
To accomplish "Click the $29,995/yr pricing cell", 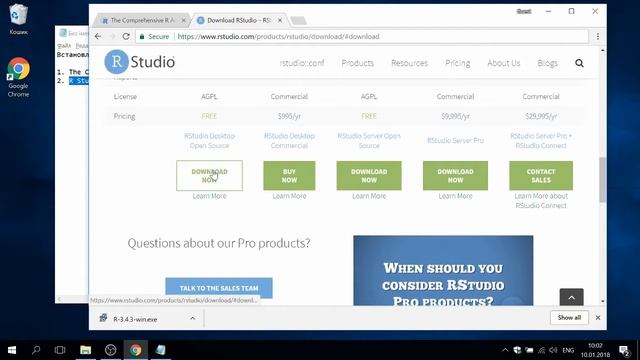I will (x=541, y=116).
